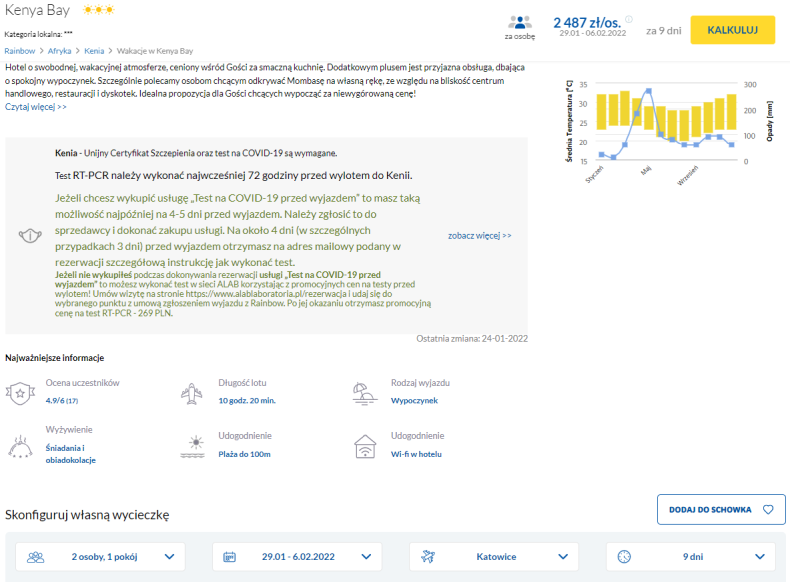Open the '29.01 - 6.02.2022' date dropdown
The height and width of the screenshot is (582, 790).
click(297, 557)
